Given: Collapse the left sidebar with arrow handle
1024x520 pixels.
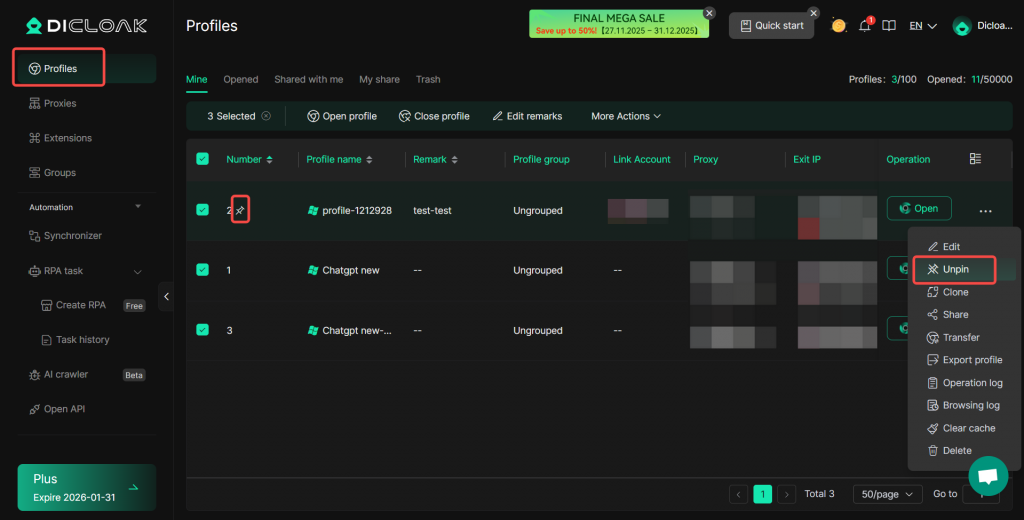Looking at the screenshot, I should (x=166, y=296).
